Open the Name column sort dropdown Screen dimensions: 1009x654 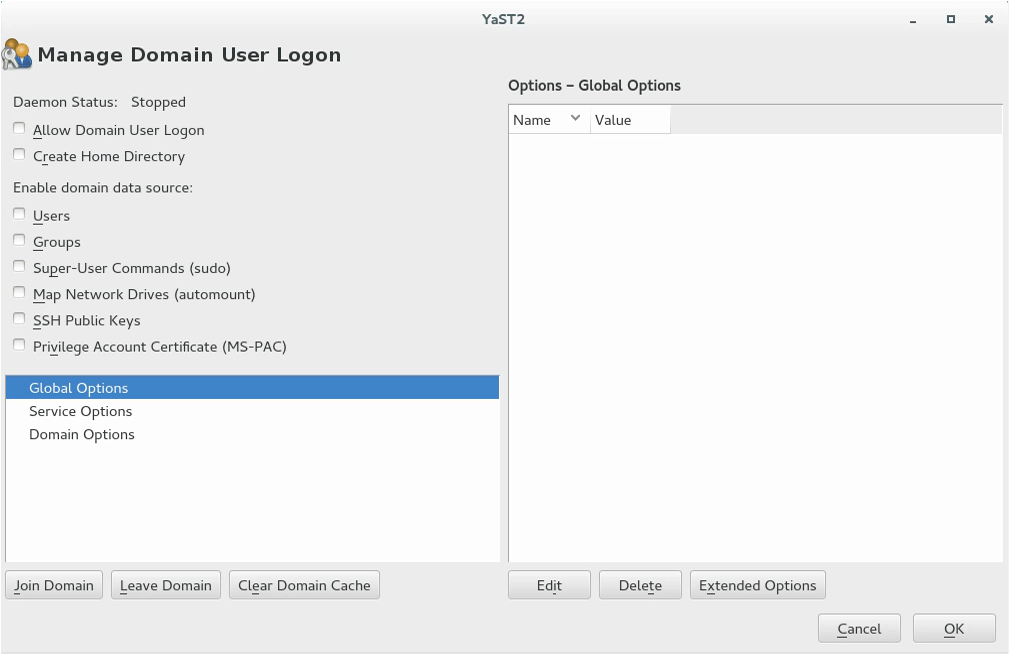coord(576,119)
